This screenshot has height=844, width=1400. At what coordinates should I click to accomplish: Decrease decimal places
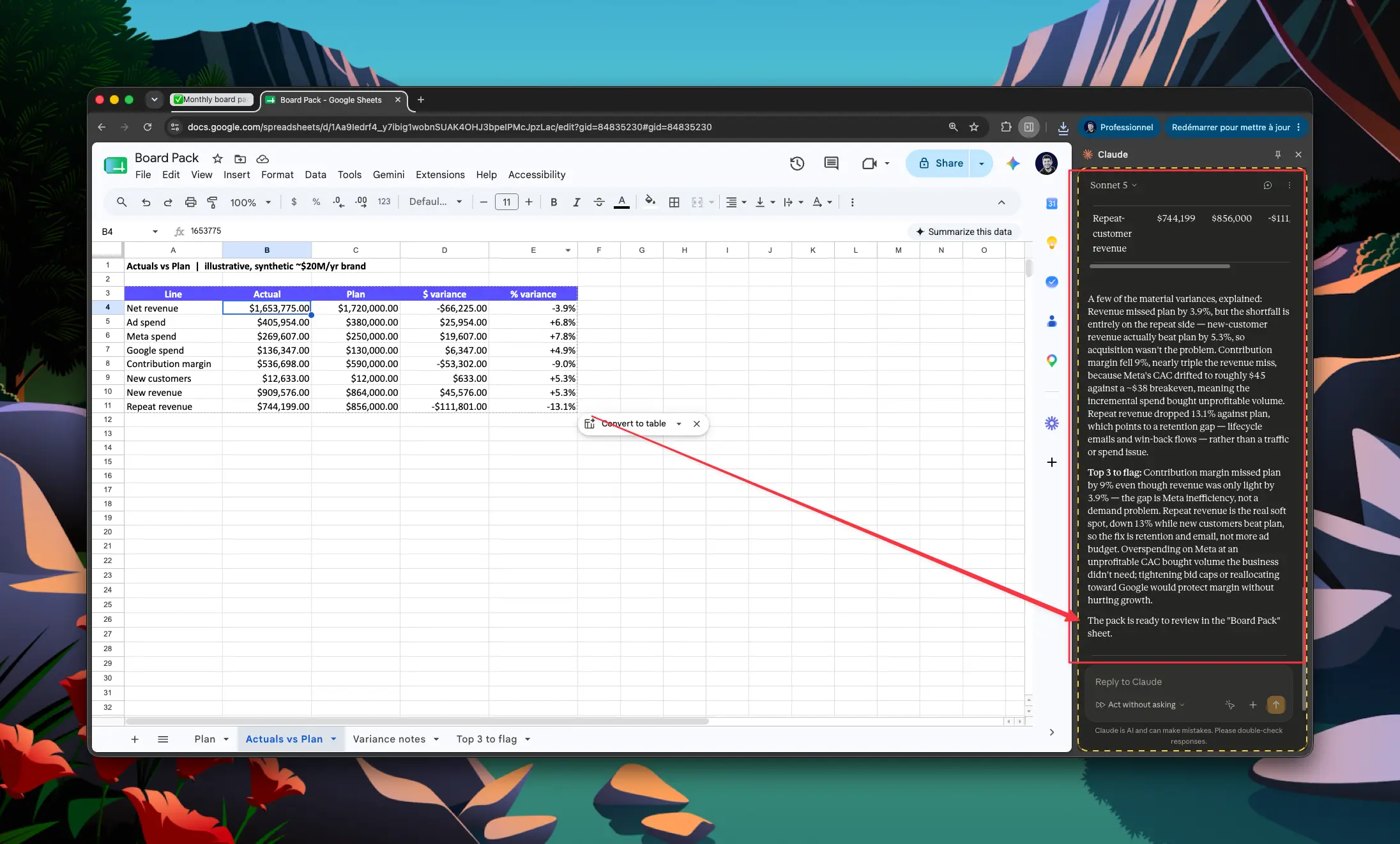339,202
